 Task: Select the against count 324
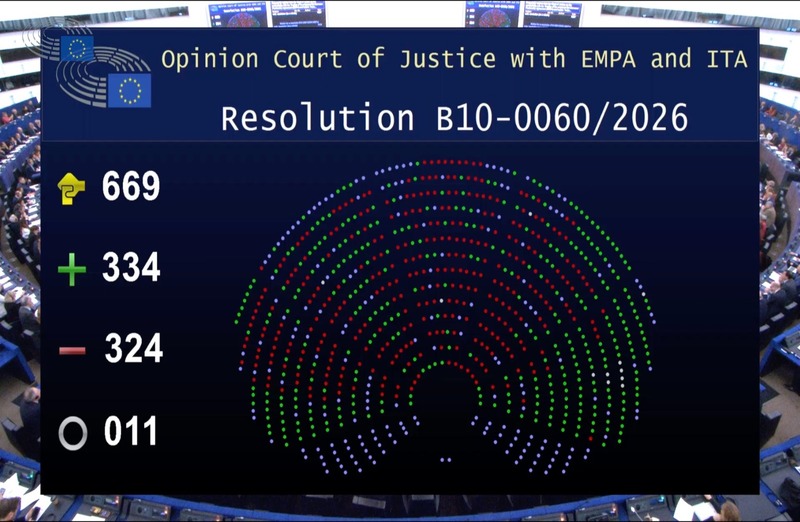tap(133, 351)
